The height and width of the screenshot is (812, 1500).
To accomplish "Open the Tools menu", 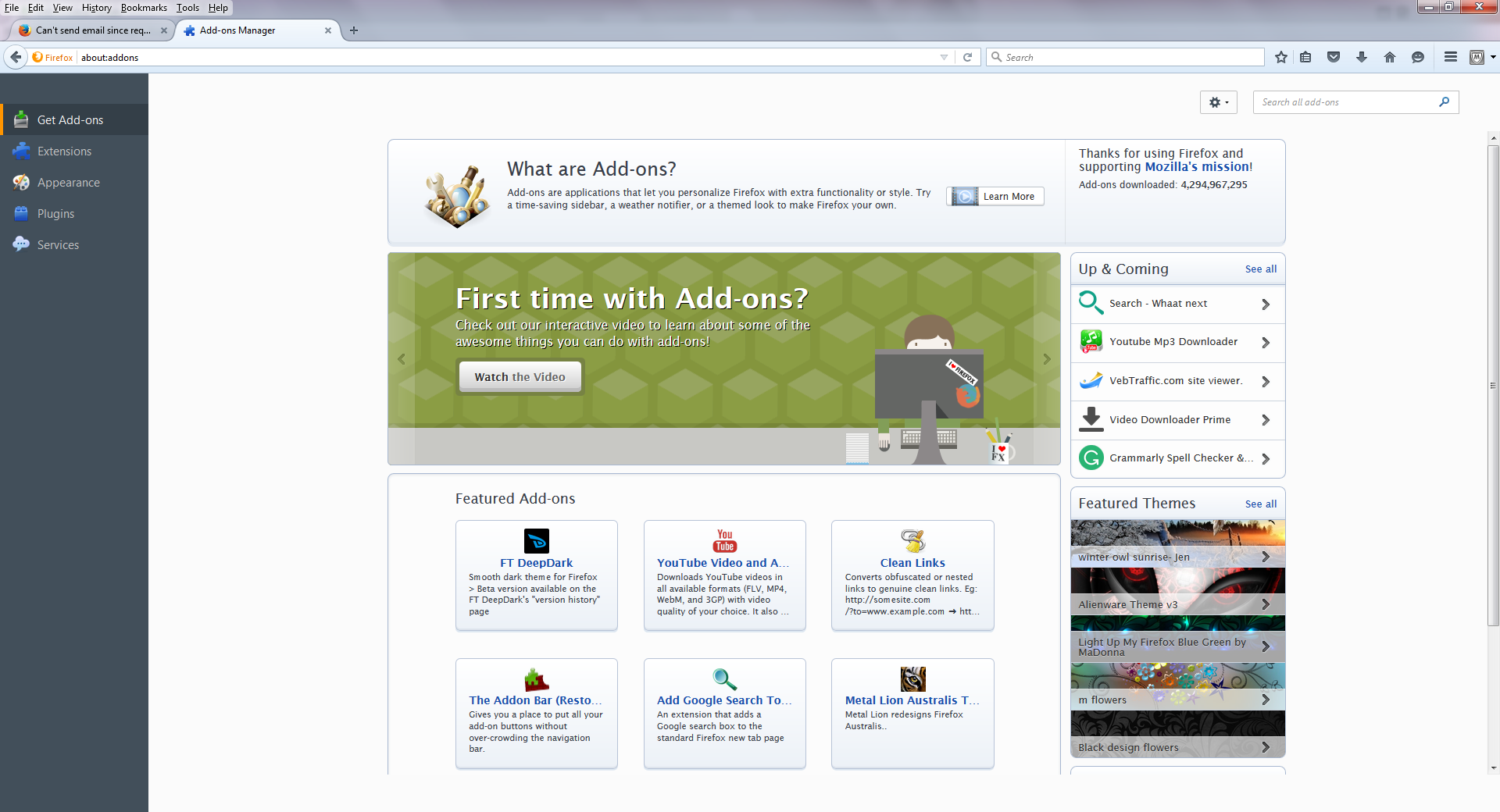I will pyautogui.click(x=187, y=8).
